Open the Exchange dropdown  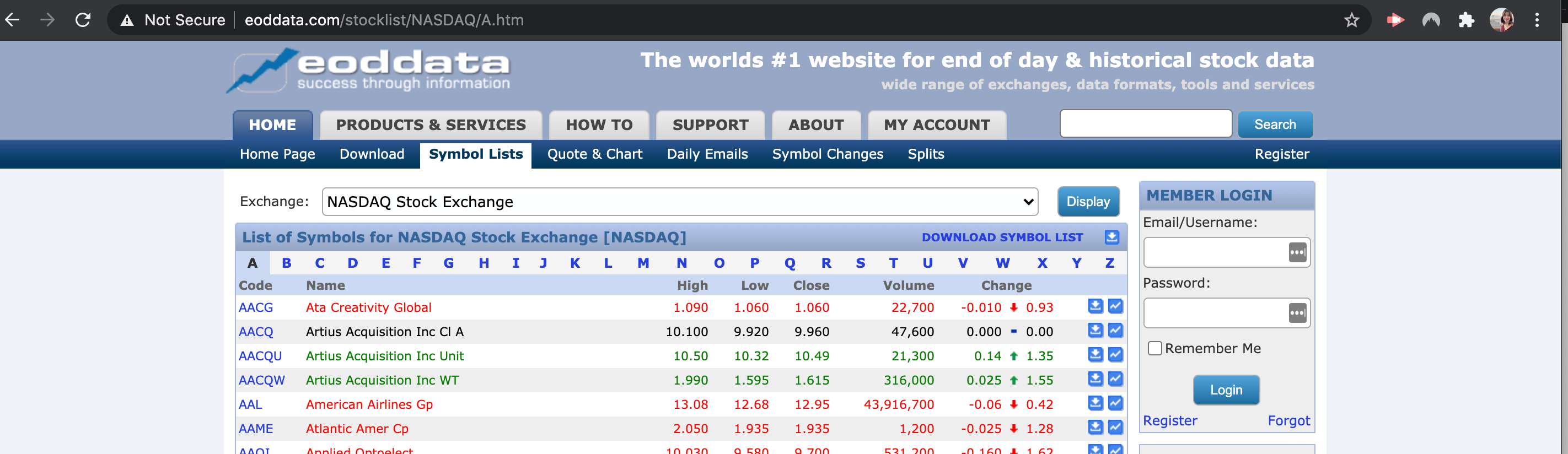click(x=680, y=202)
